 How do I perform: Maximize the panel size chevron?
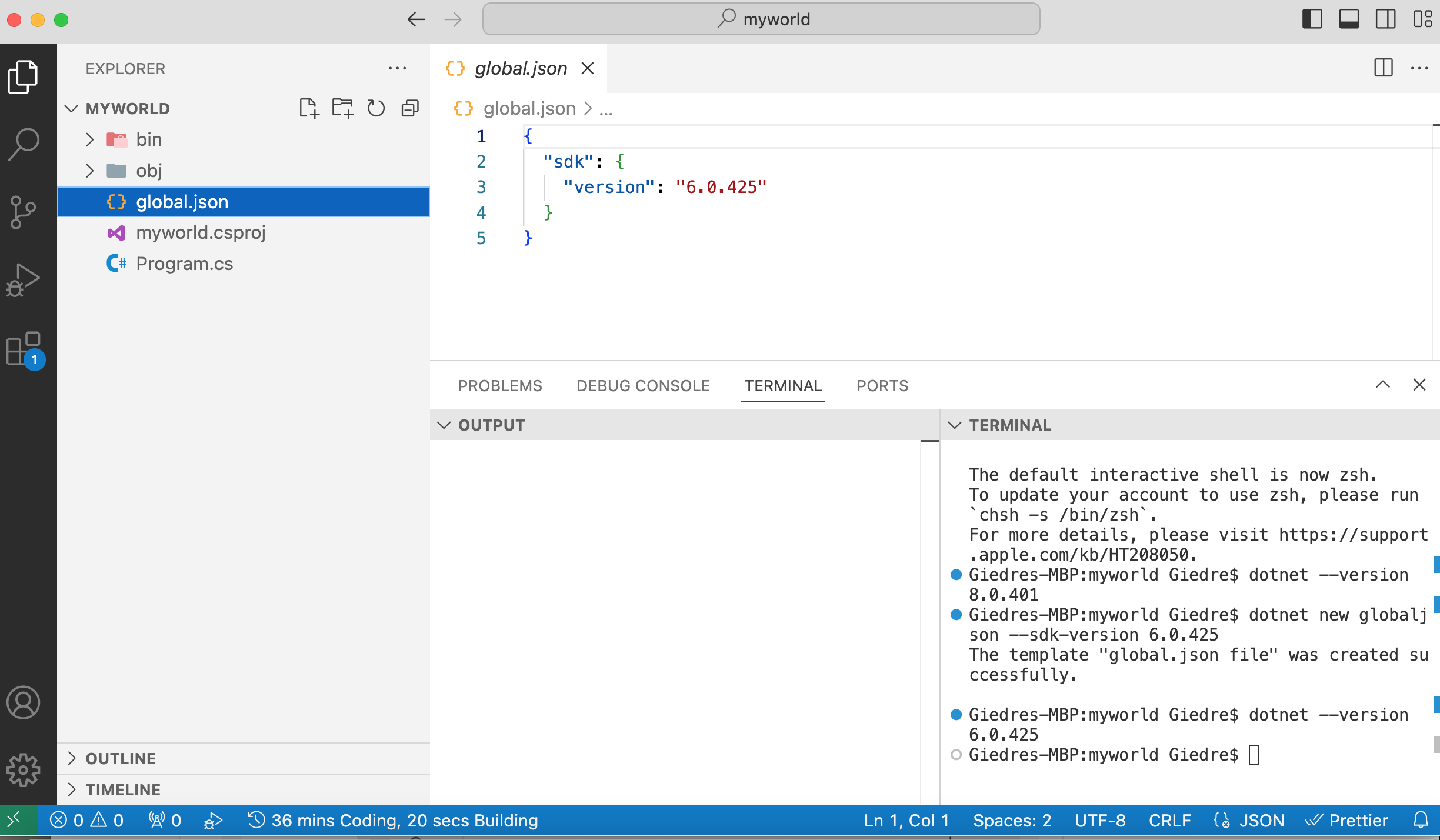(1383, 385)
